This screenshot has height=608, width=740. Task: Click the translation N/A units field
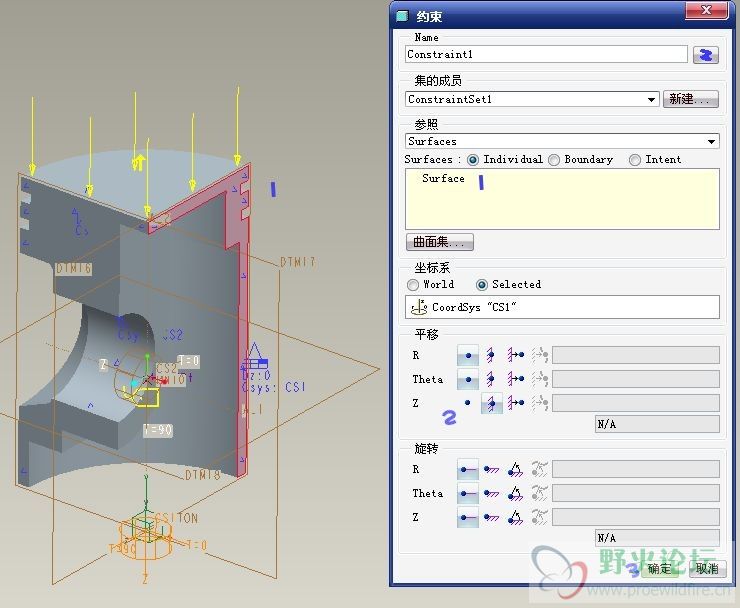(x=657, y=424)
